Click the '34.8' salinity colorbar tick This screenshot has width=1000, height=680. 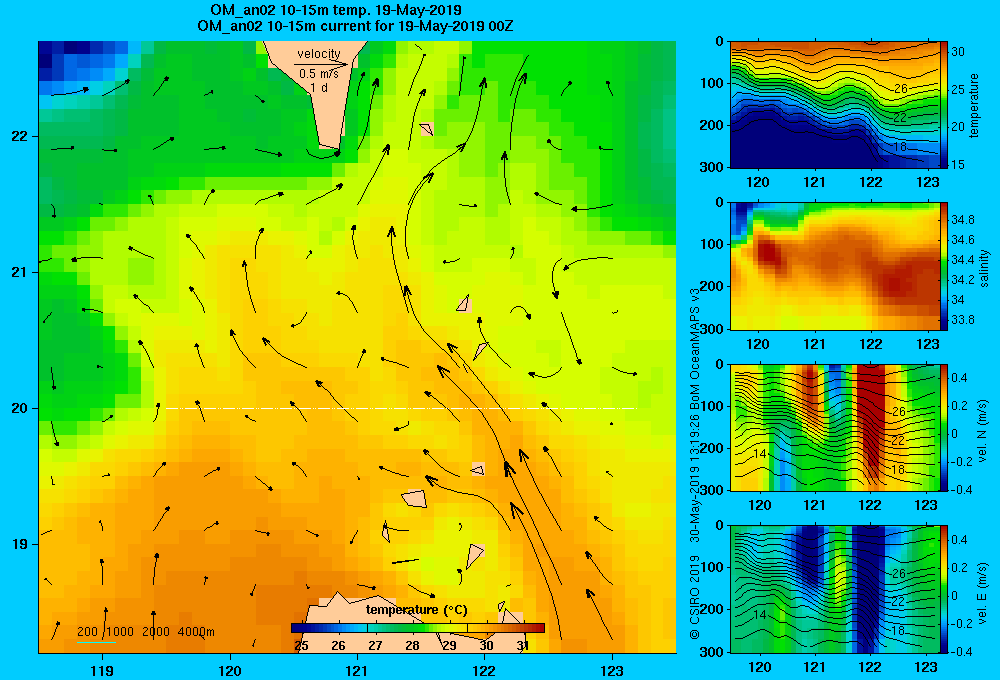[962, 219]
